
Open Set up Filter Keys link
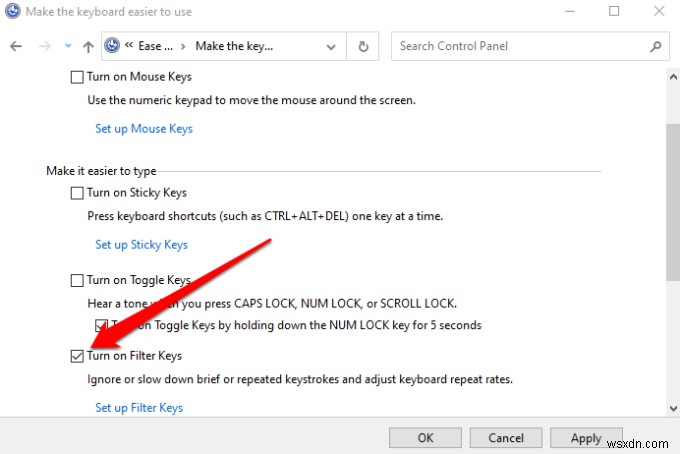pyautogui.click(x=139, y=408)
